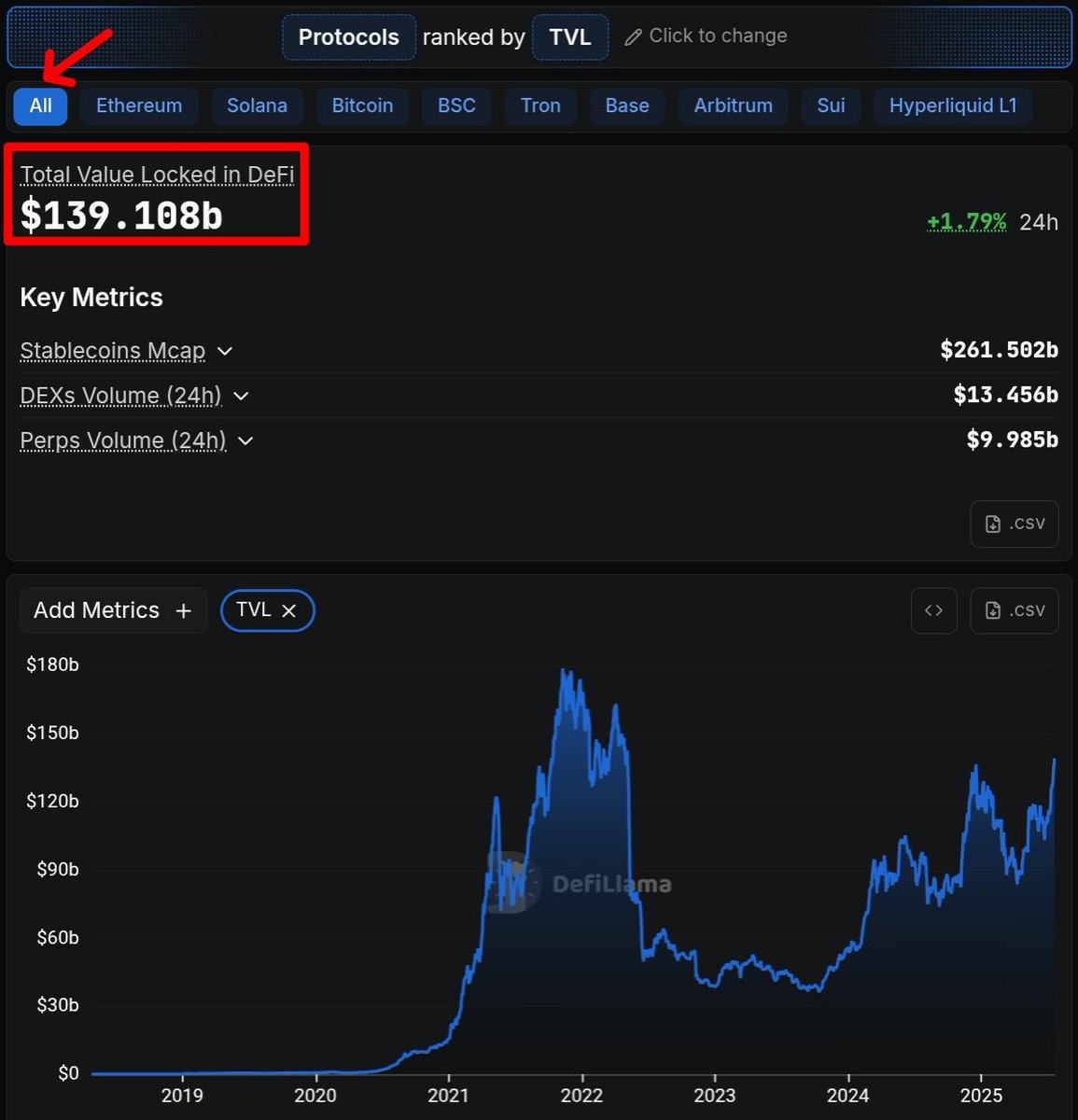
Task: Click the Total Value Locked in DeFi label
Action: (x=158, y=175)
